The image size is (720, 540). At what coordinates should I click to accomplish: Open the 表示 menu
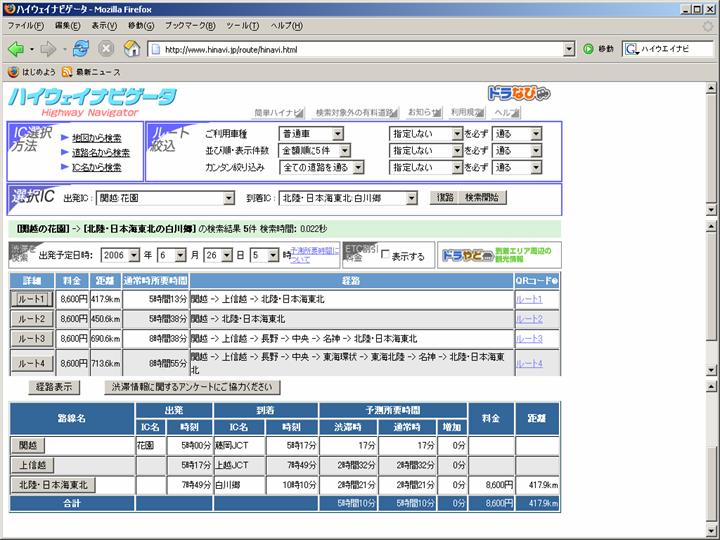(x=104, y=26)
